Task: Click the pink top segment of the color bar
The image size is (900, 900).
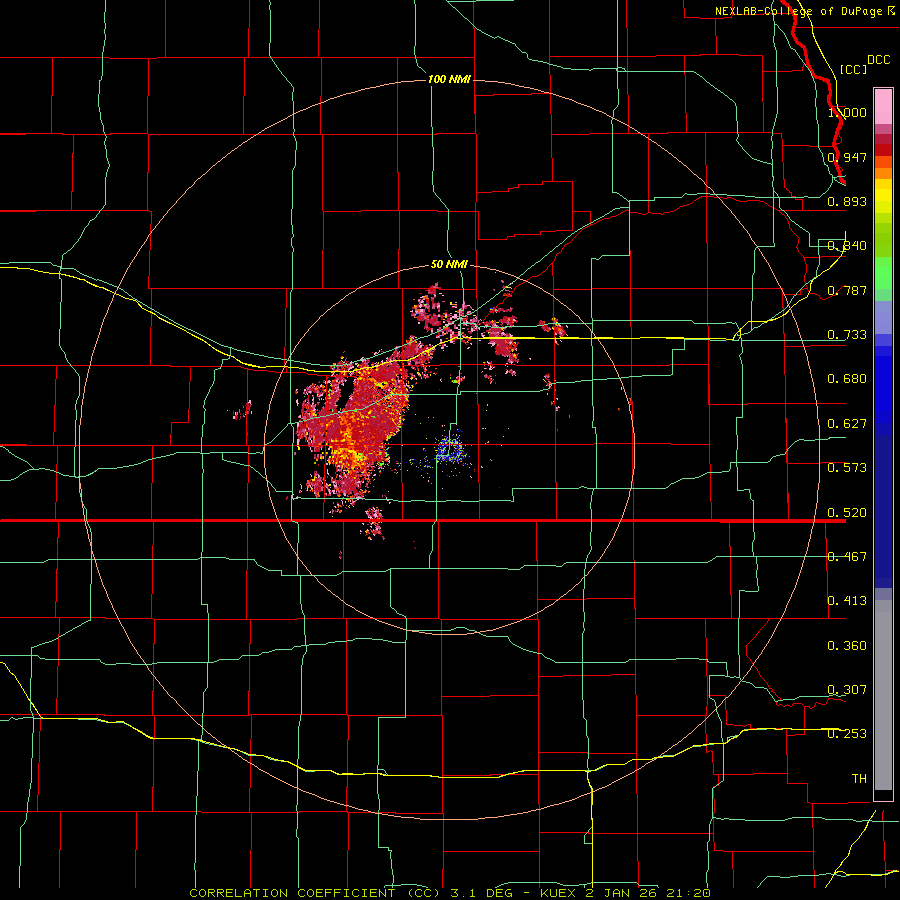Action: point(883,106)
